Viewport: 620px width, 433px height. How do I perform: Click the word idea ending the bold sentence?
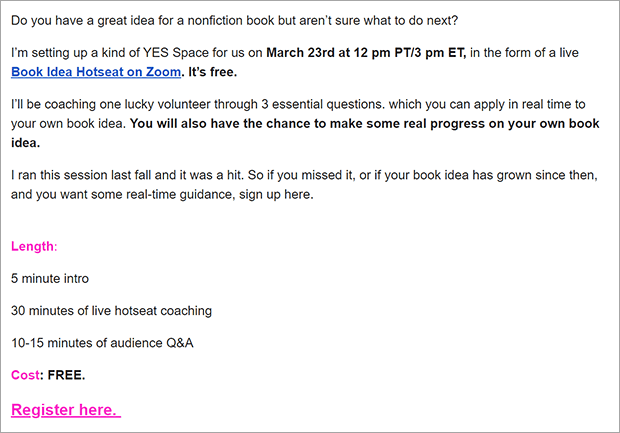(x=25, y=143)
